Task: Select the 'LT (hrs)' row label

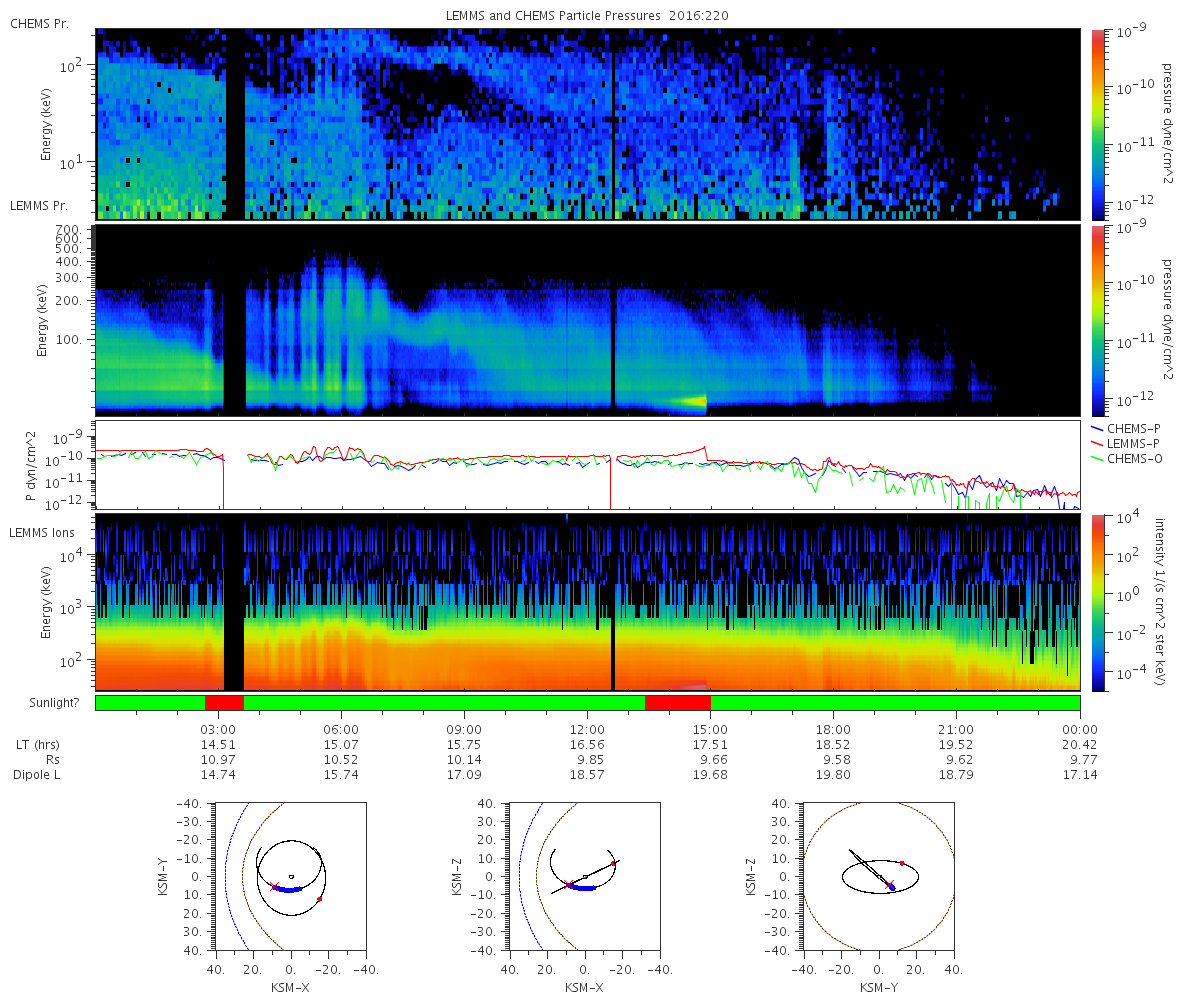Action: click(x=39, y=745)
